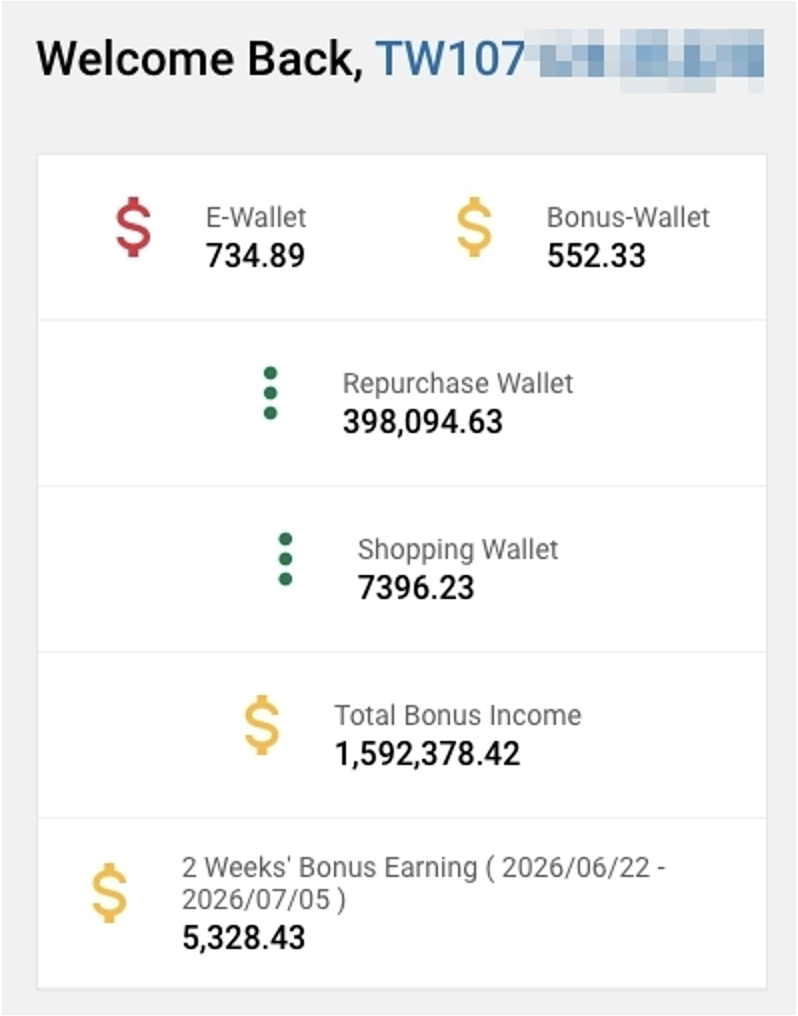
Task: Click the green dots beside Shopping Wallet
Action: 285,559
